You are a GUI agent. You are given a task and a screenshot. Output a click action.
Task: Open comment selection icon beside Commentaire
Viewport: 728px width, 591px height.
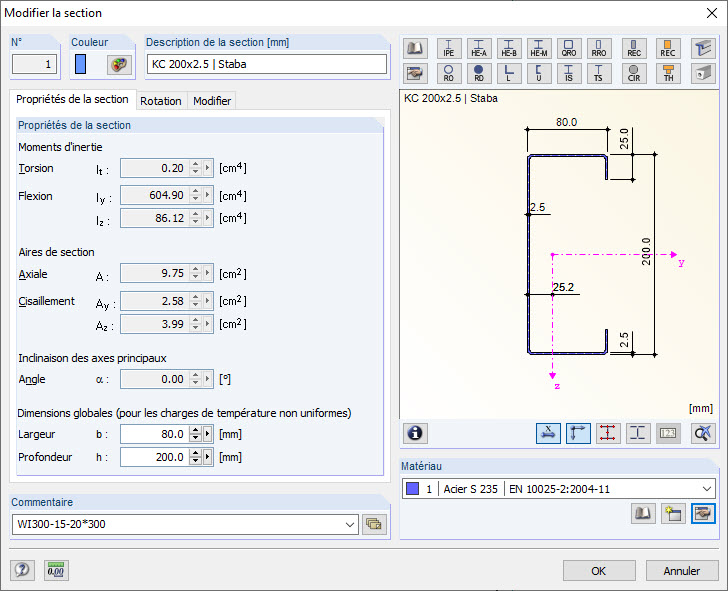click(x=374, y=524)
